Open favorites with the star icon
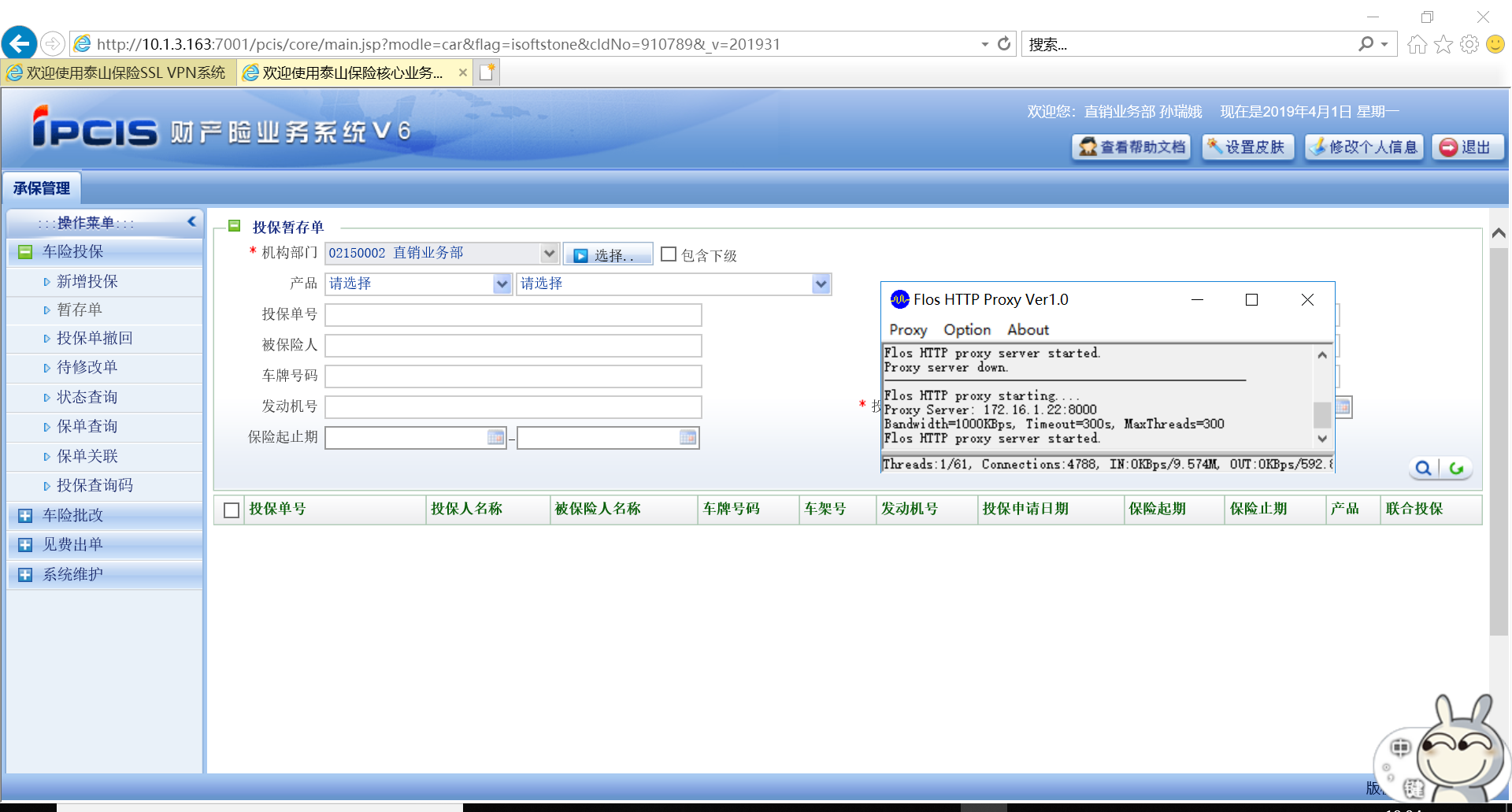 tap(1443, 44)
